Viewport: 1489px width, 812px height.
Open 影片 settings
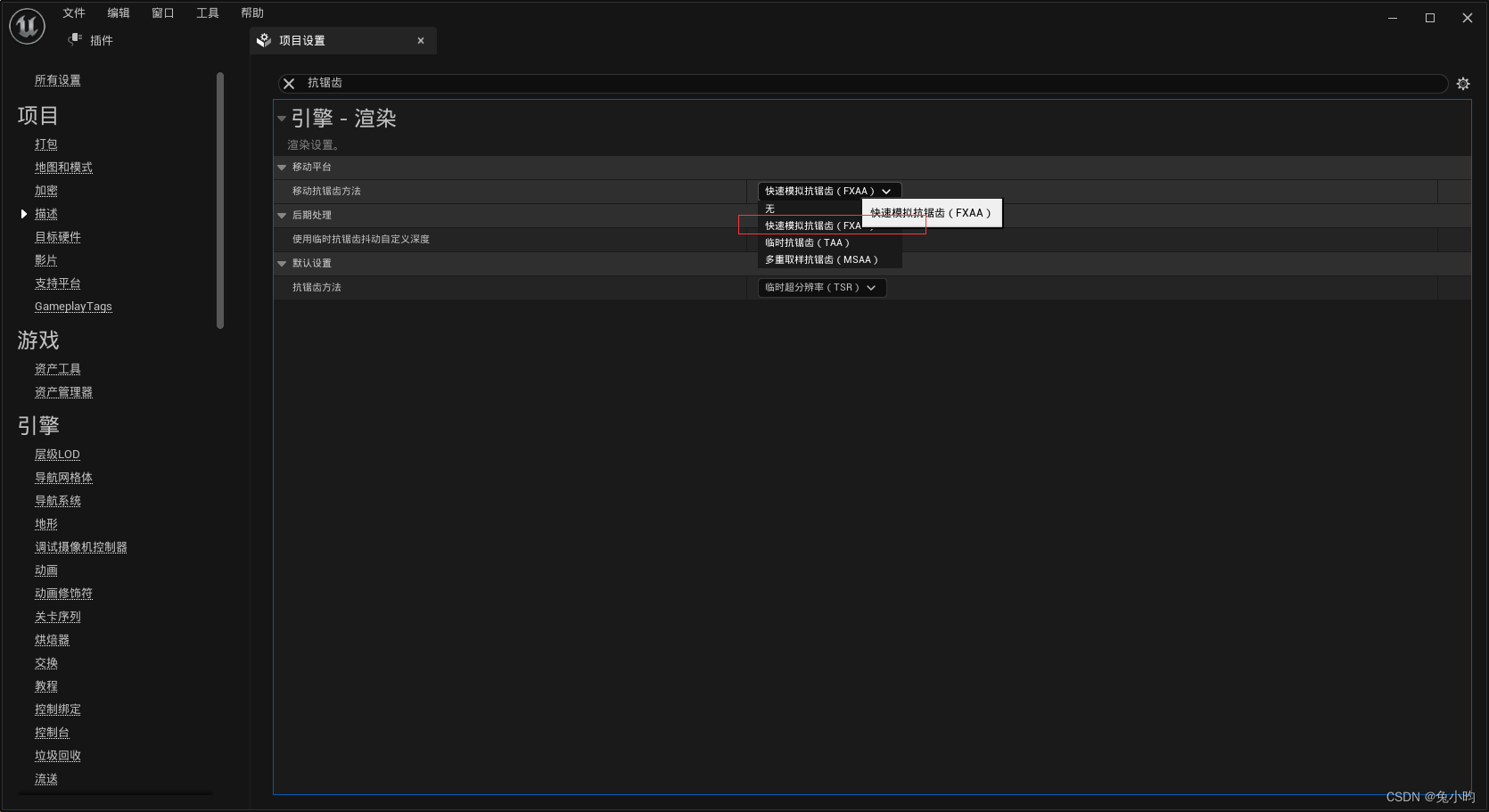[x=46, y=260]
